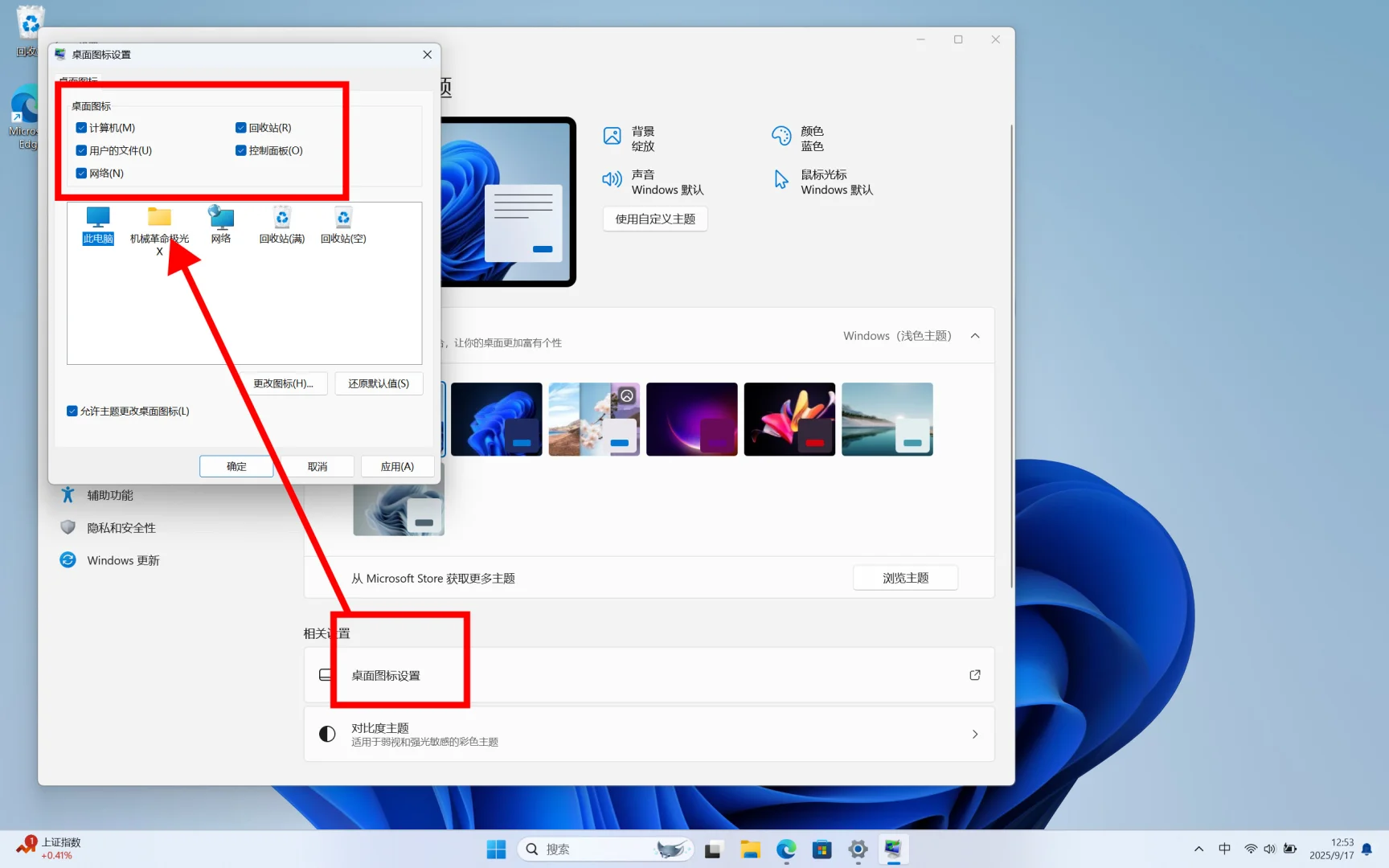
Task: Select the lake landscape theme thumbnail
Action: (887, 420)
